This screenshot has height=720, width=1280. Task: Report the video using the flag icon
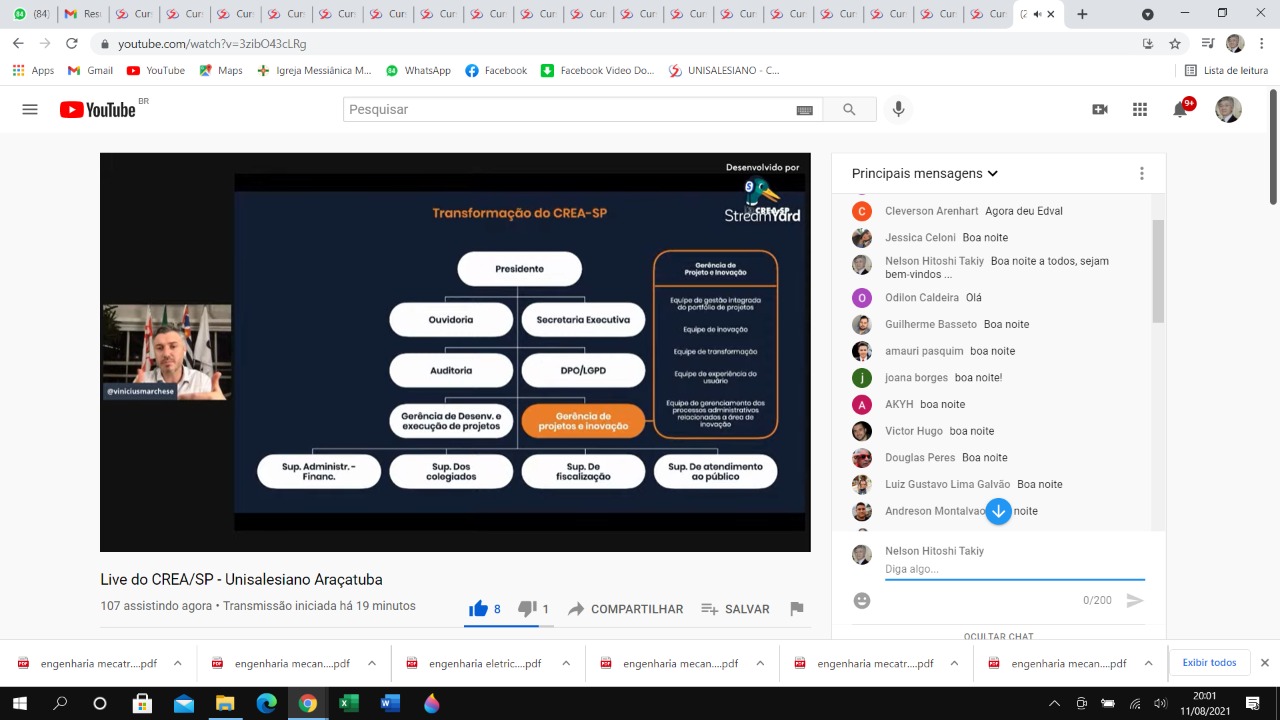point(797,609)
